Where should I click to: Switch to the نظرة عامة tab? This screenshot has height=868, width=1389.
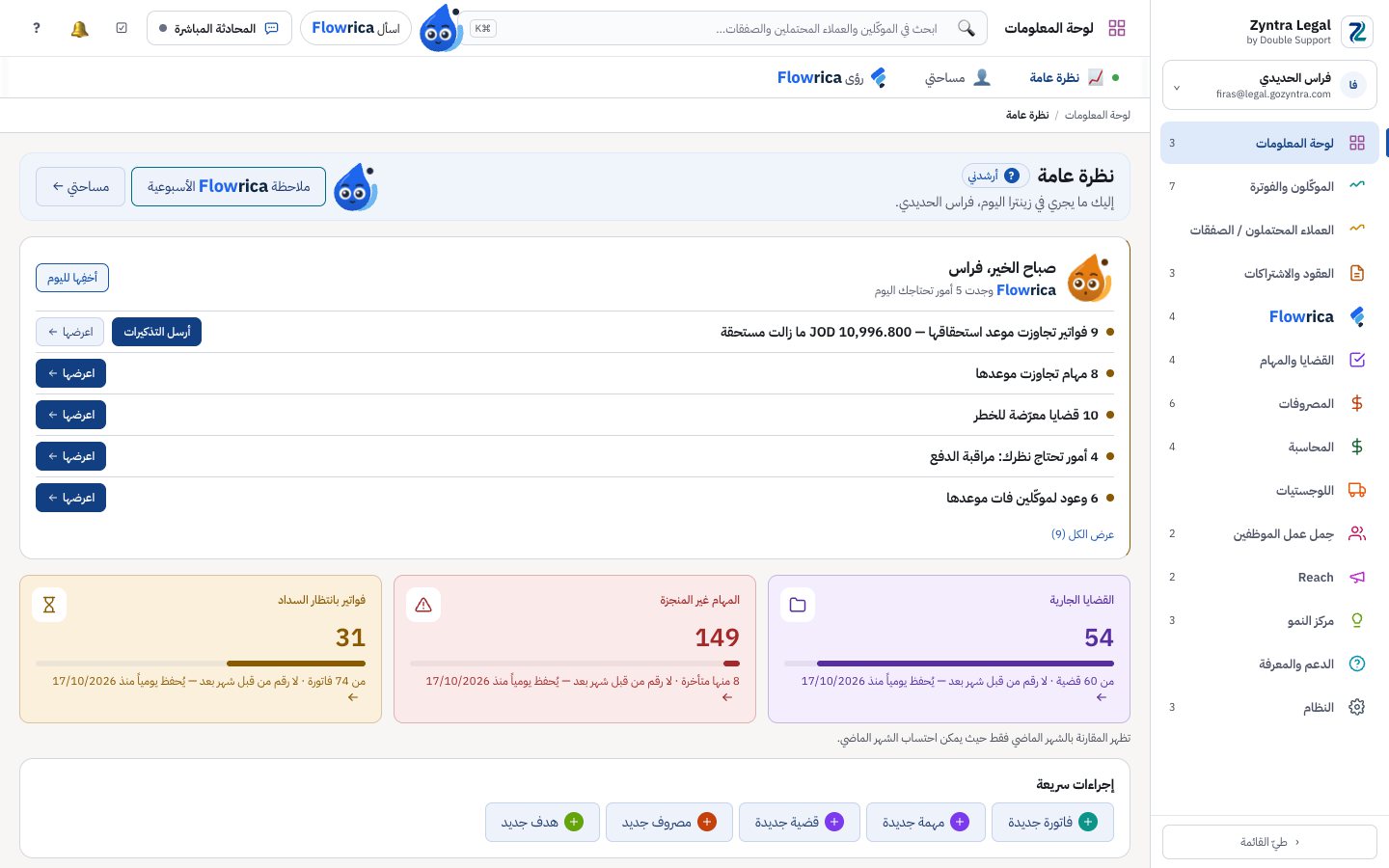pyautogui.click(x=1066, y=77)
